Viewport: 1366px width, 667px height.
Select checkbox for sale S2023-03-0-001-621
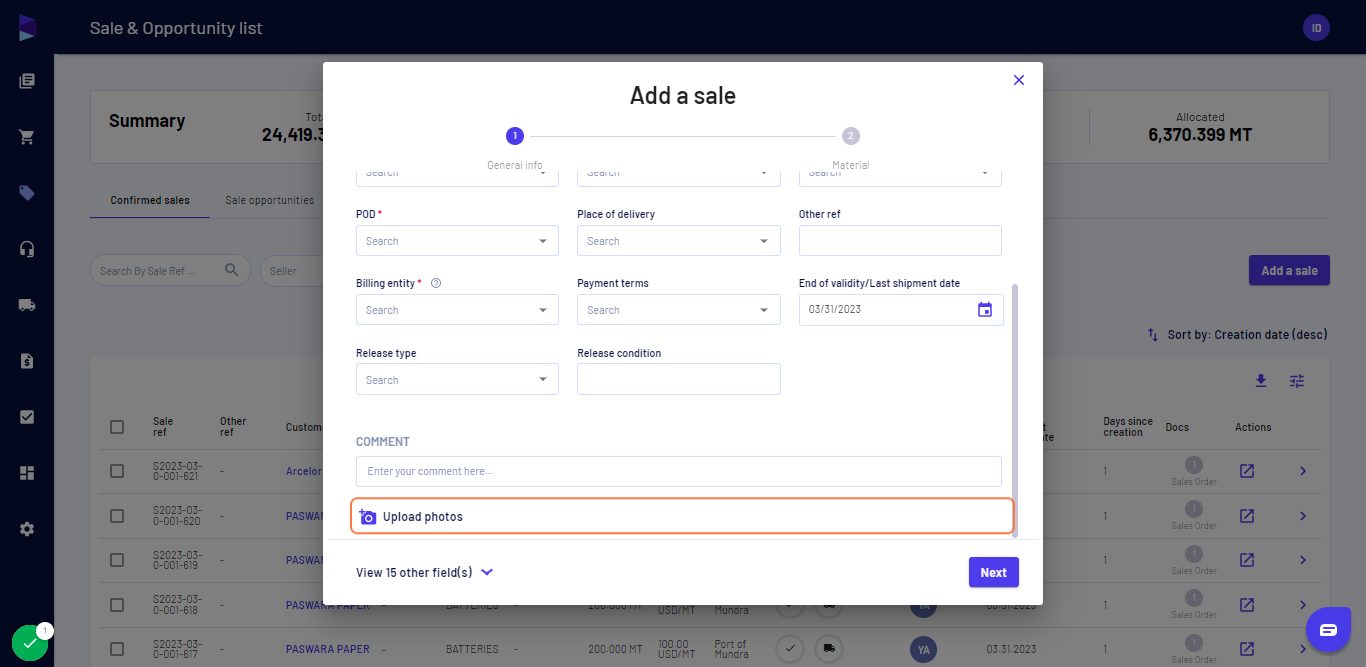117,471
